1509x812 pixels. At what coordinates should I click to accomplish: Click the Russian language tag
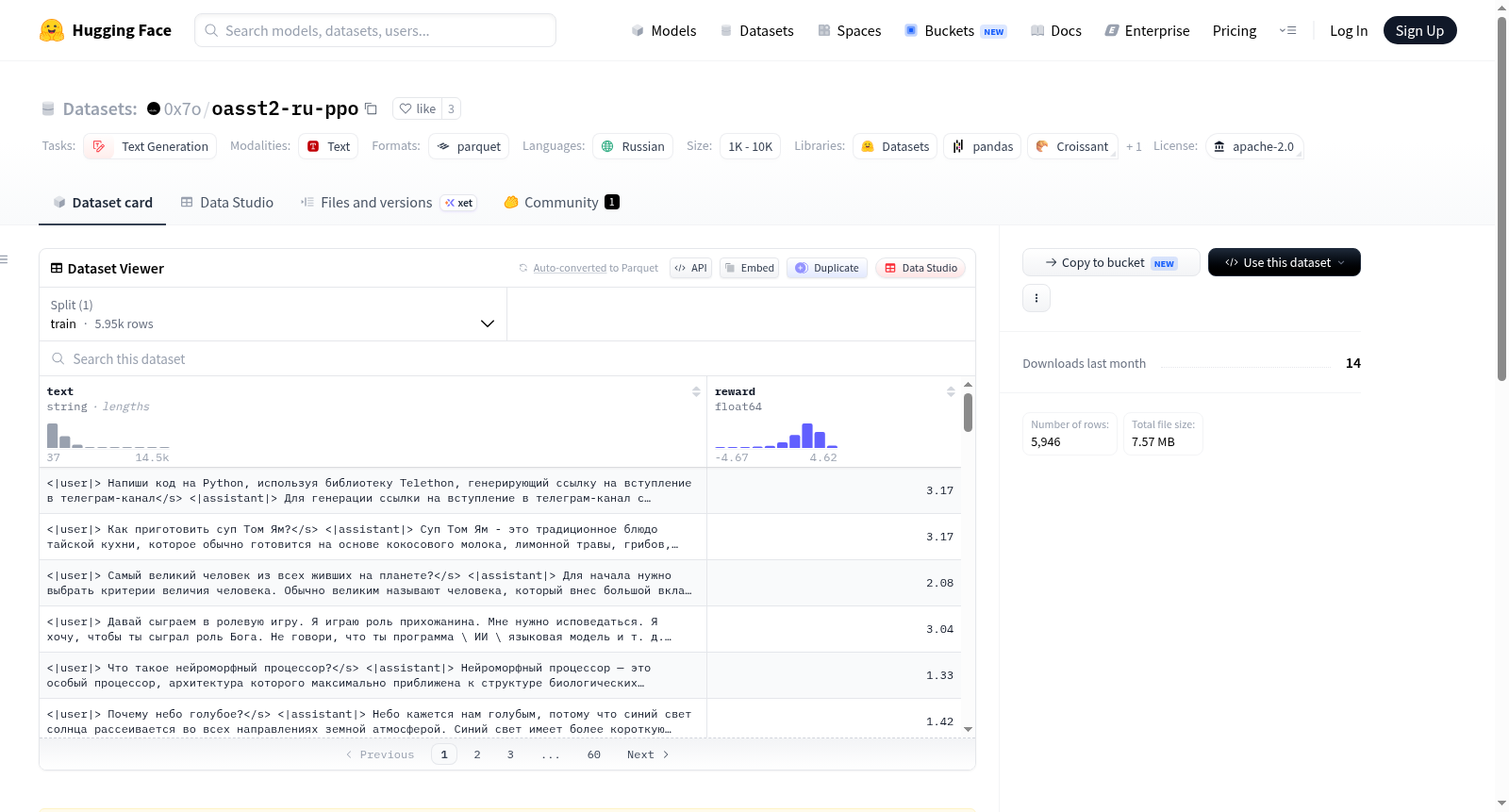[633, 146]
